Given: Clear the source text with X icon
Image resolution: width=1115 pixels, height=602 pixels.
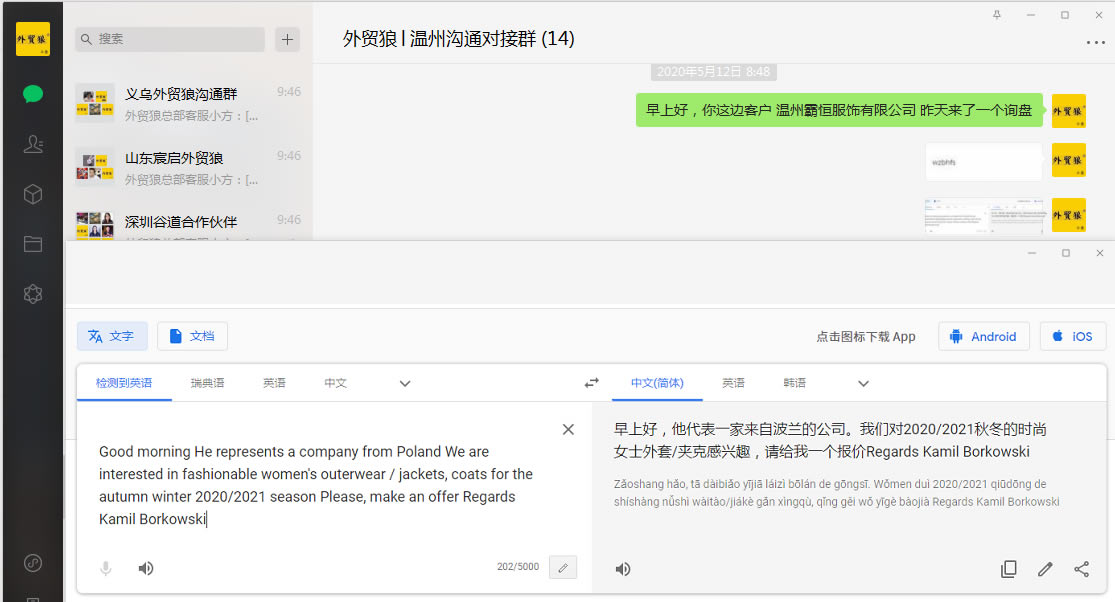Looking at the screenshot, I should tap(568, 429).
